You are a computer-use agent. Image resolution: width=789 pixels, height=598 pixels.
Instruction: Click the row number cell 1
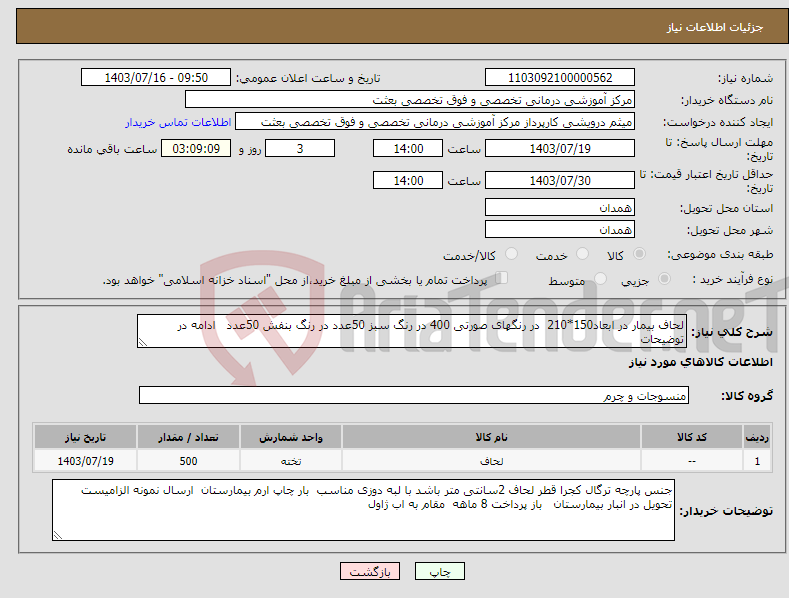pos(757,461)
